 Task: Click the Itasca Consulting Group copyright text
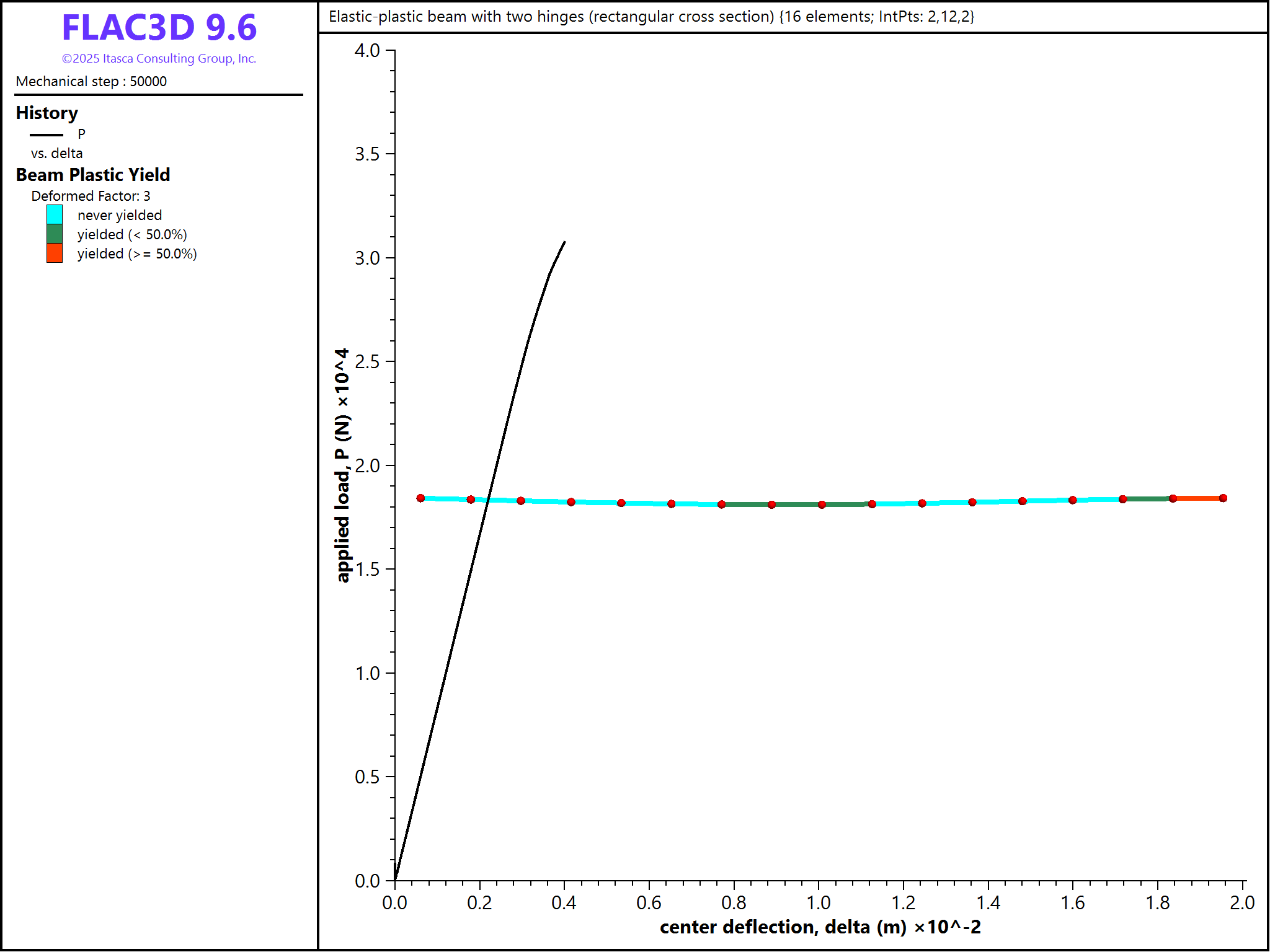(x=159, y=59)
